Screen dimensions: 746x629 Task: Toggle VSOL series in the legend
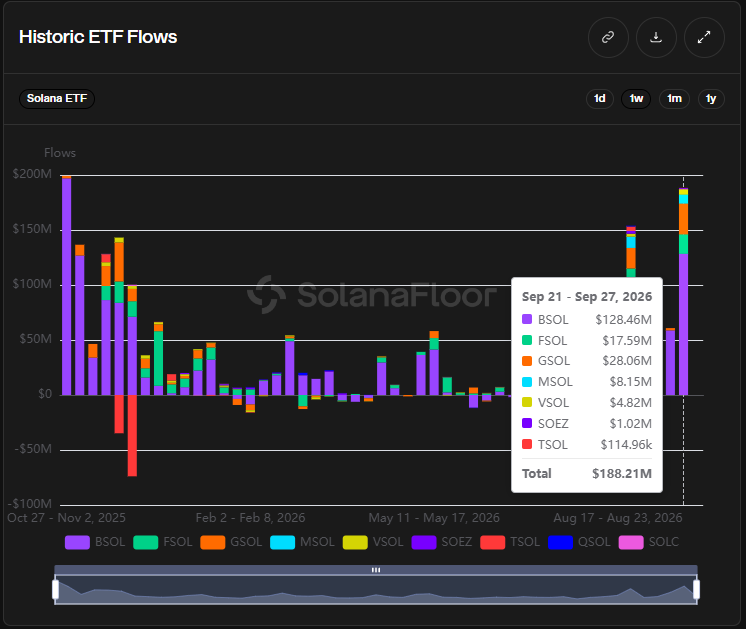373,542
